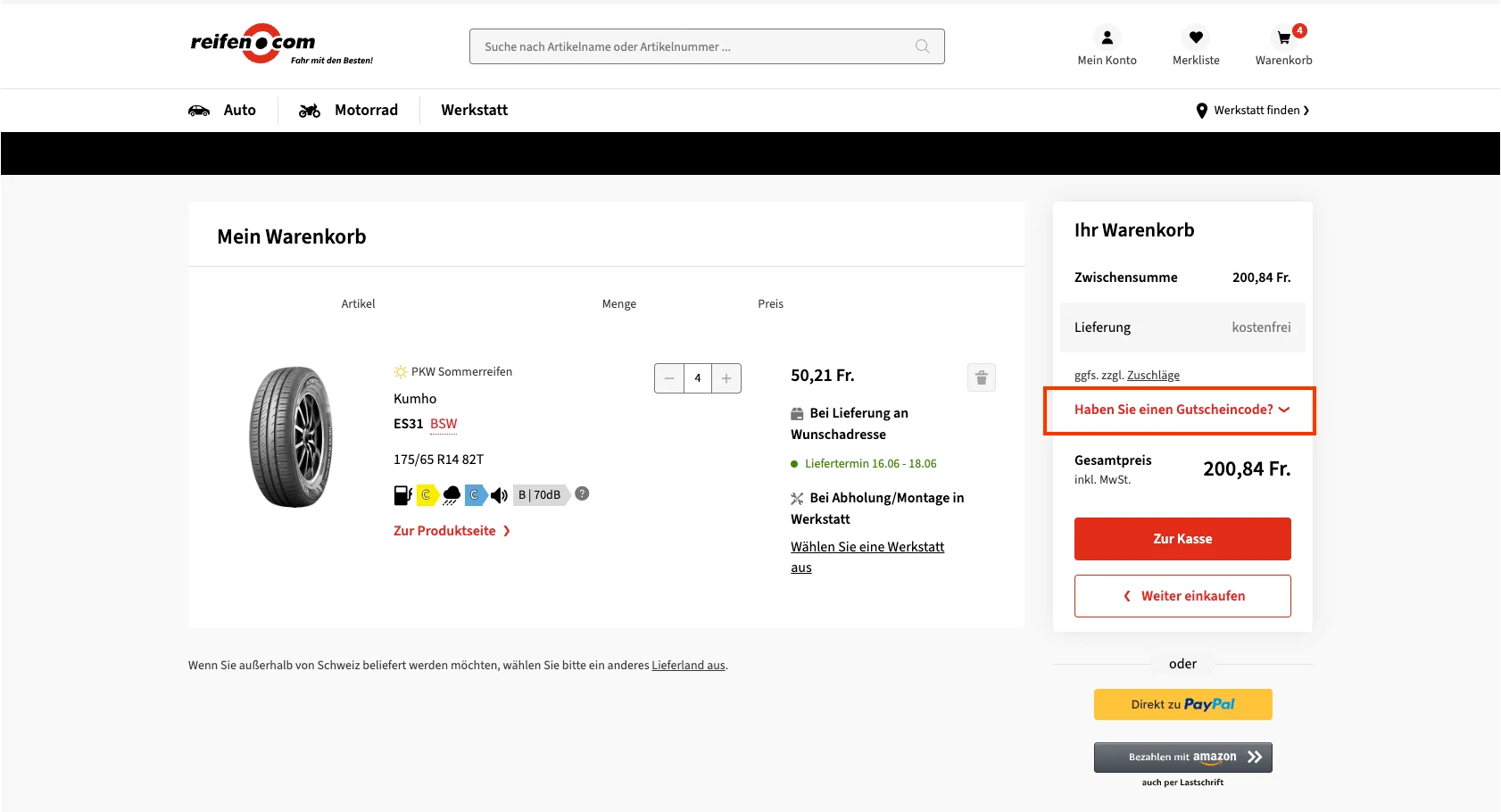The width and height of the screenshot is (1501, 812).
Task: Click the Liefertermin 16.06 - 18.06 text
Action: pos(870,464)
